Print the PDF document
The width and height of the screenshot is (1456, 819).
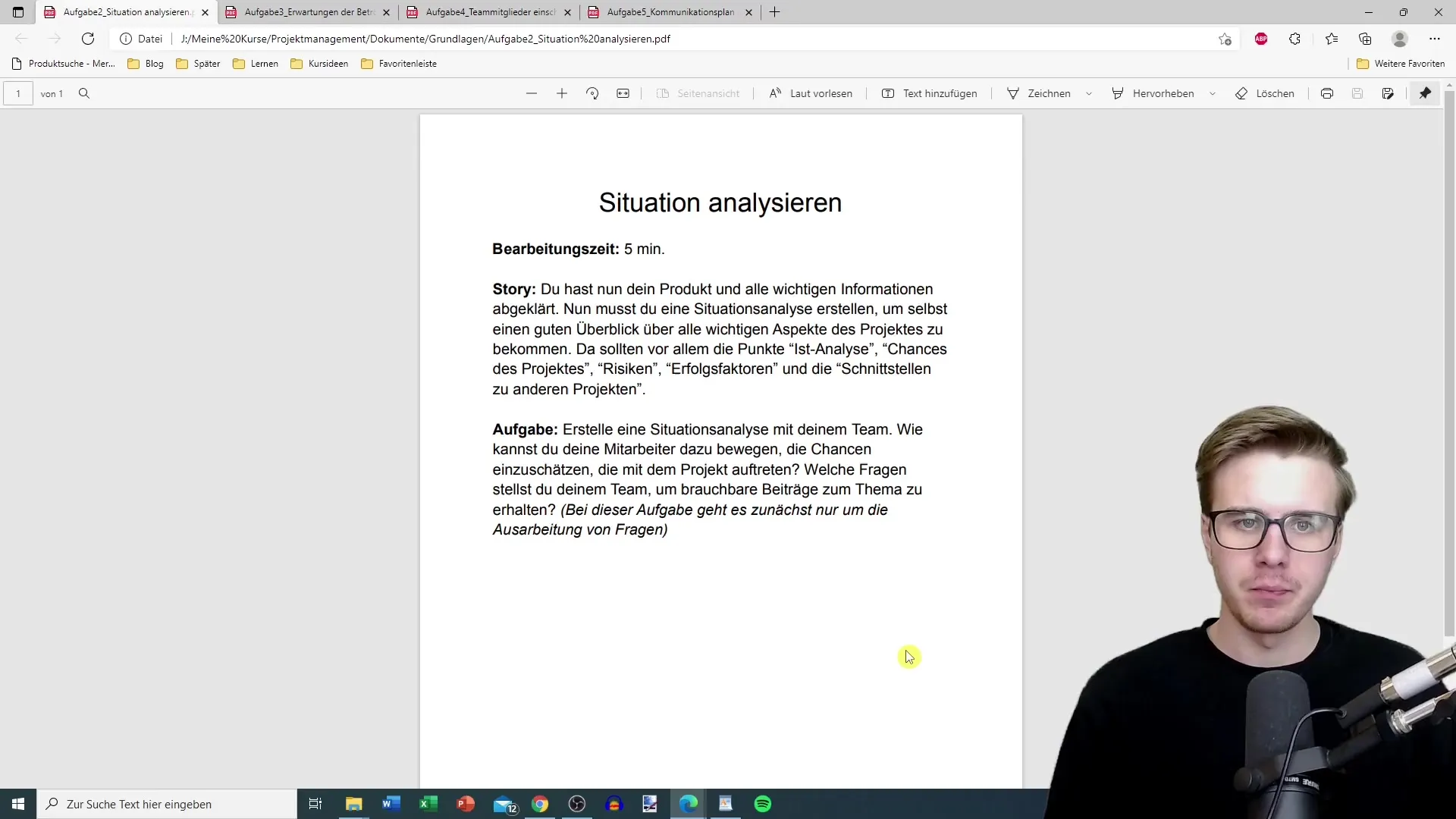tap(1327, 93)
